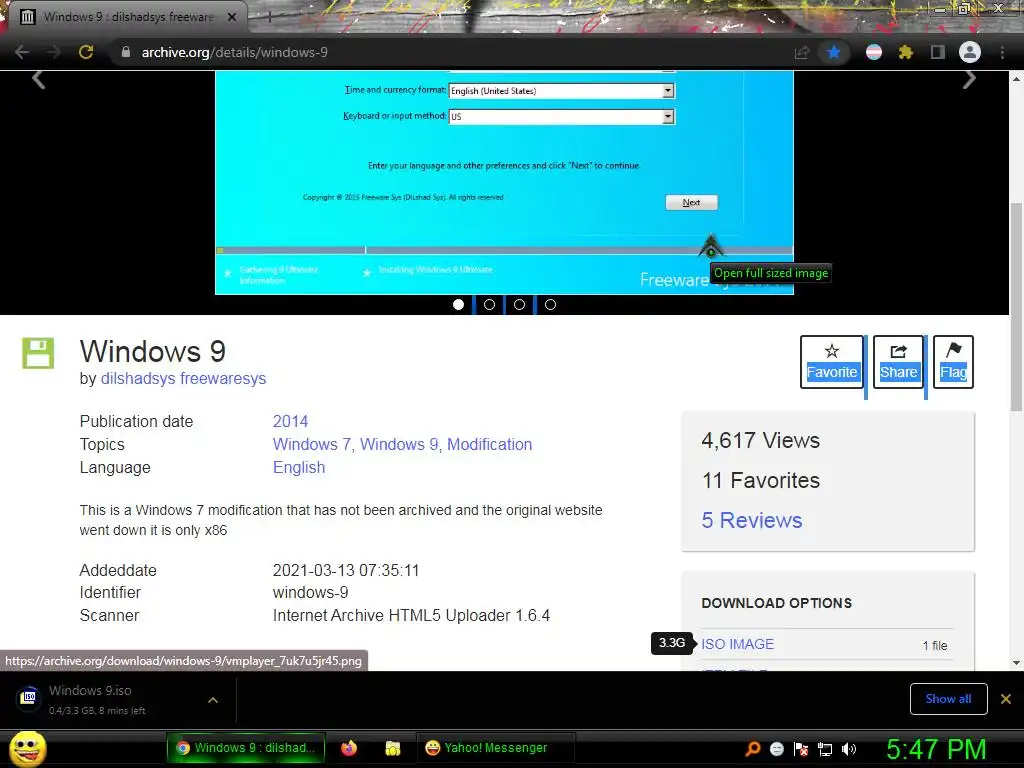This screenshot has width=1024, height=768.
Task: Open the English language link
Action: (x=298, y=468)
